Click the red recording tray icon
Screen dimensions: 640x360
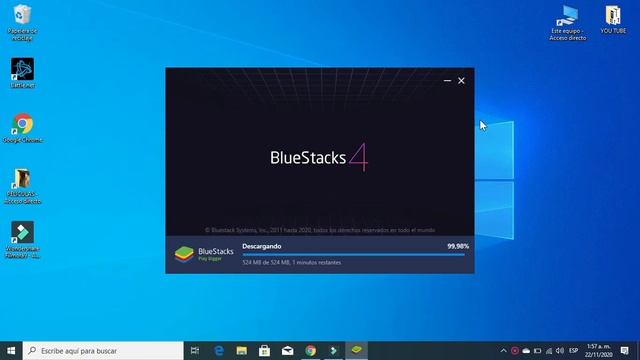(515, 351)
